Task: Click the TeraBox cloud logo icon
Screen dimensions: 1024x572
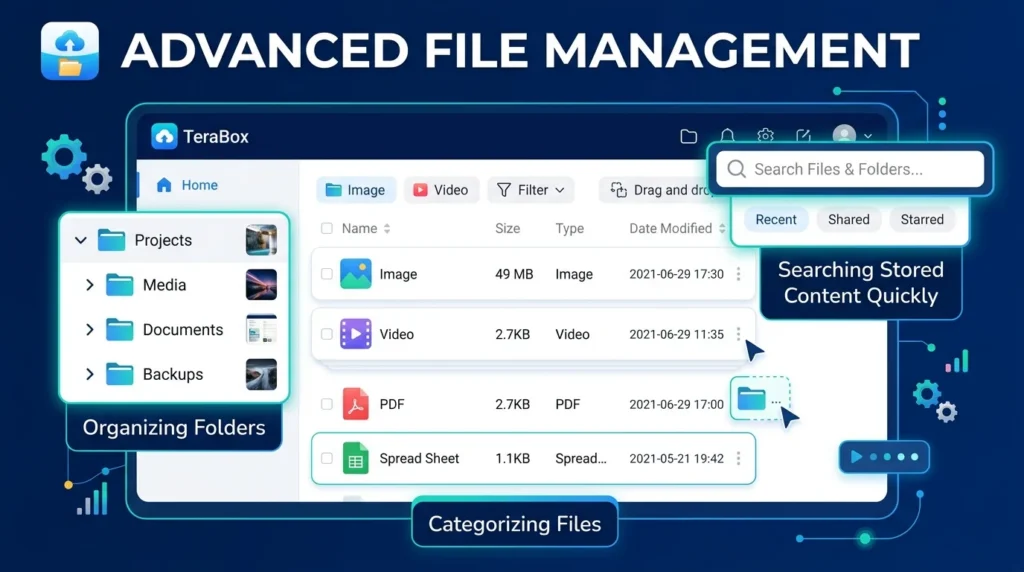Action: (x=164, y=136)
